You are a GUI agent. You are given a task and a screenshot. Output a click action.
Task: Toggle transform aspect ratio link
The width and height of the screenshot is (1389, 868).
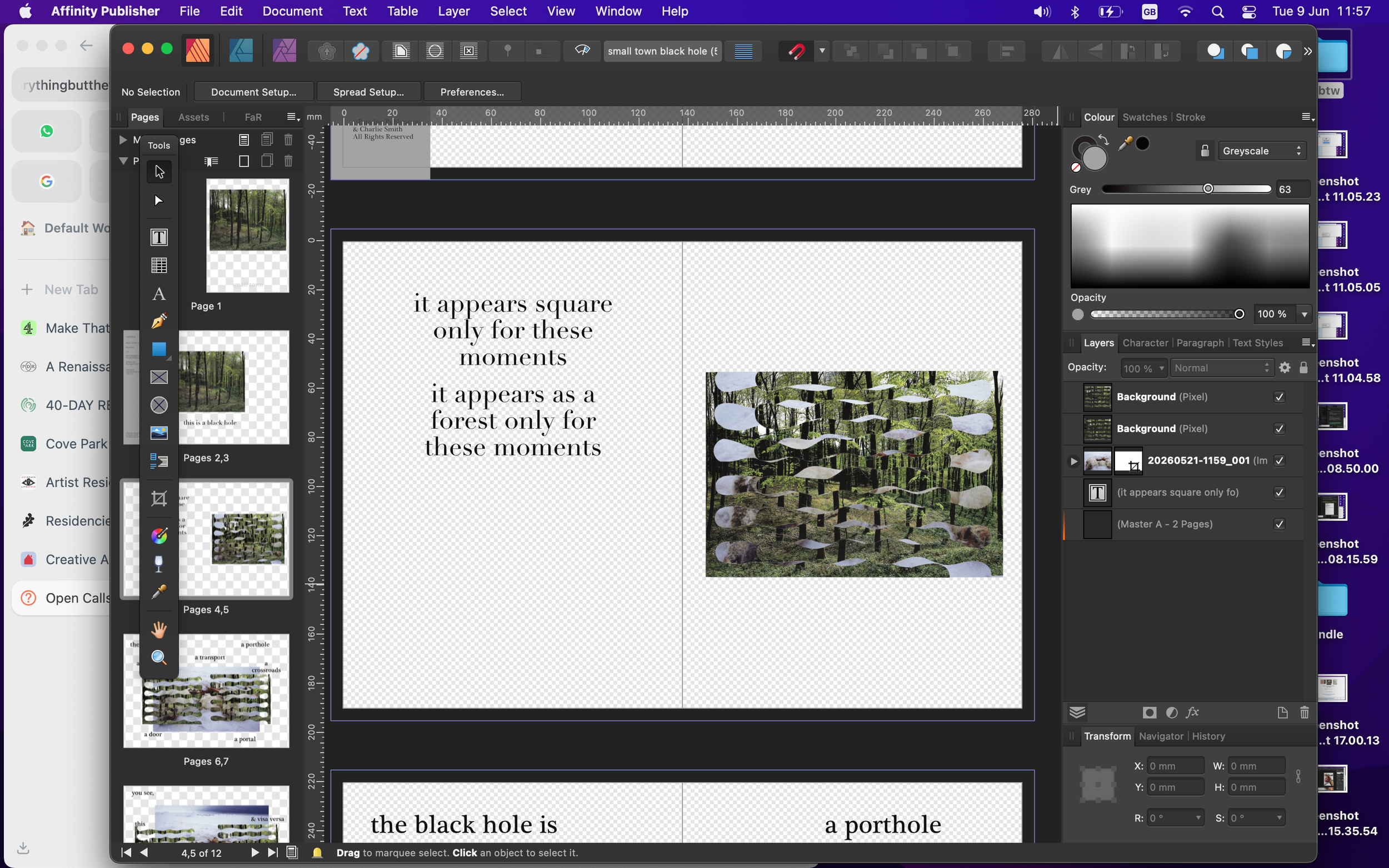[1298, 776]
